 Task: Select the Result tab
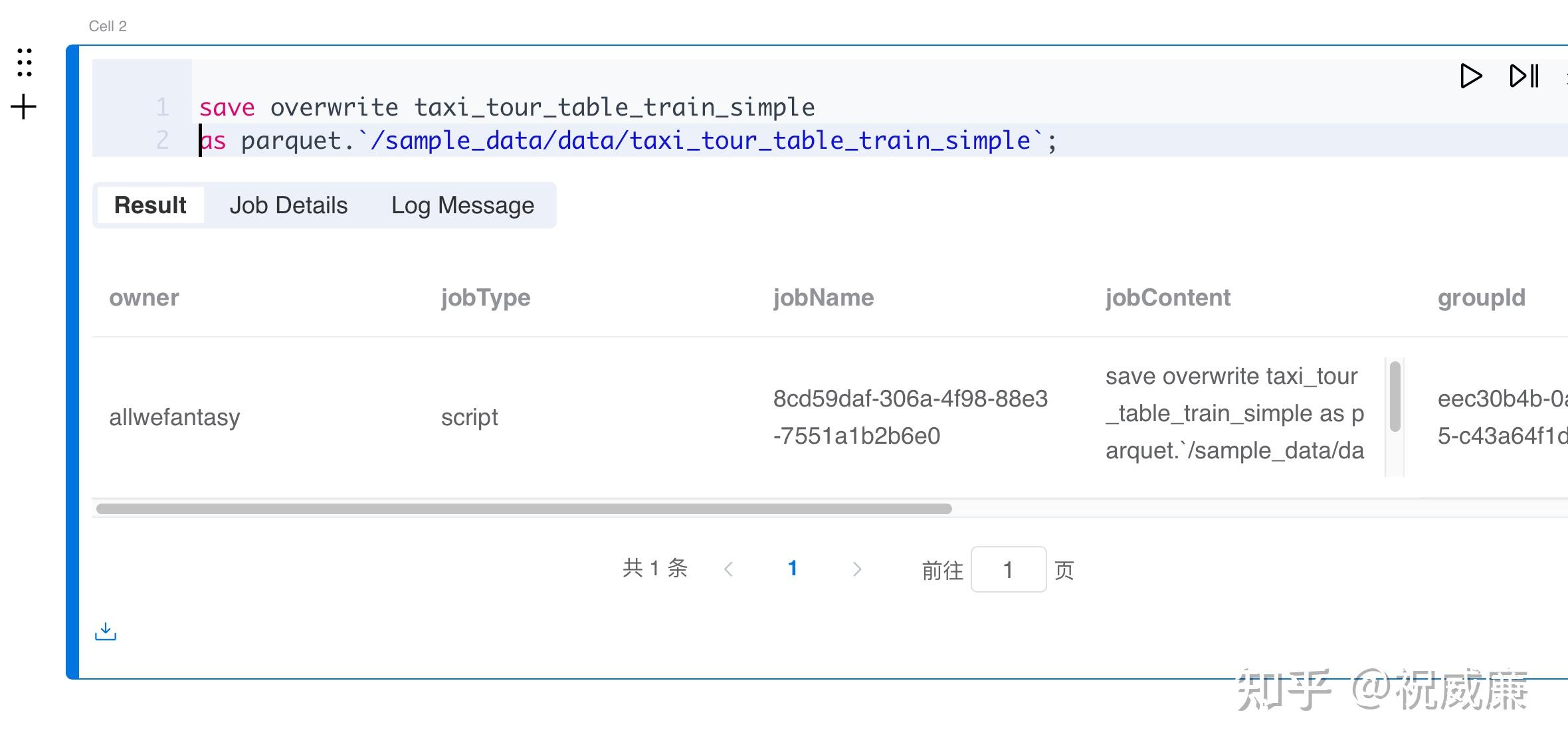149,205
